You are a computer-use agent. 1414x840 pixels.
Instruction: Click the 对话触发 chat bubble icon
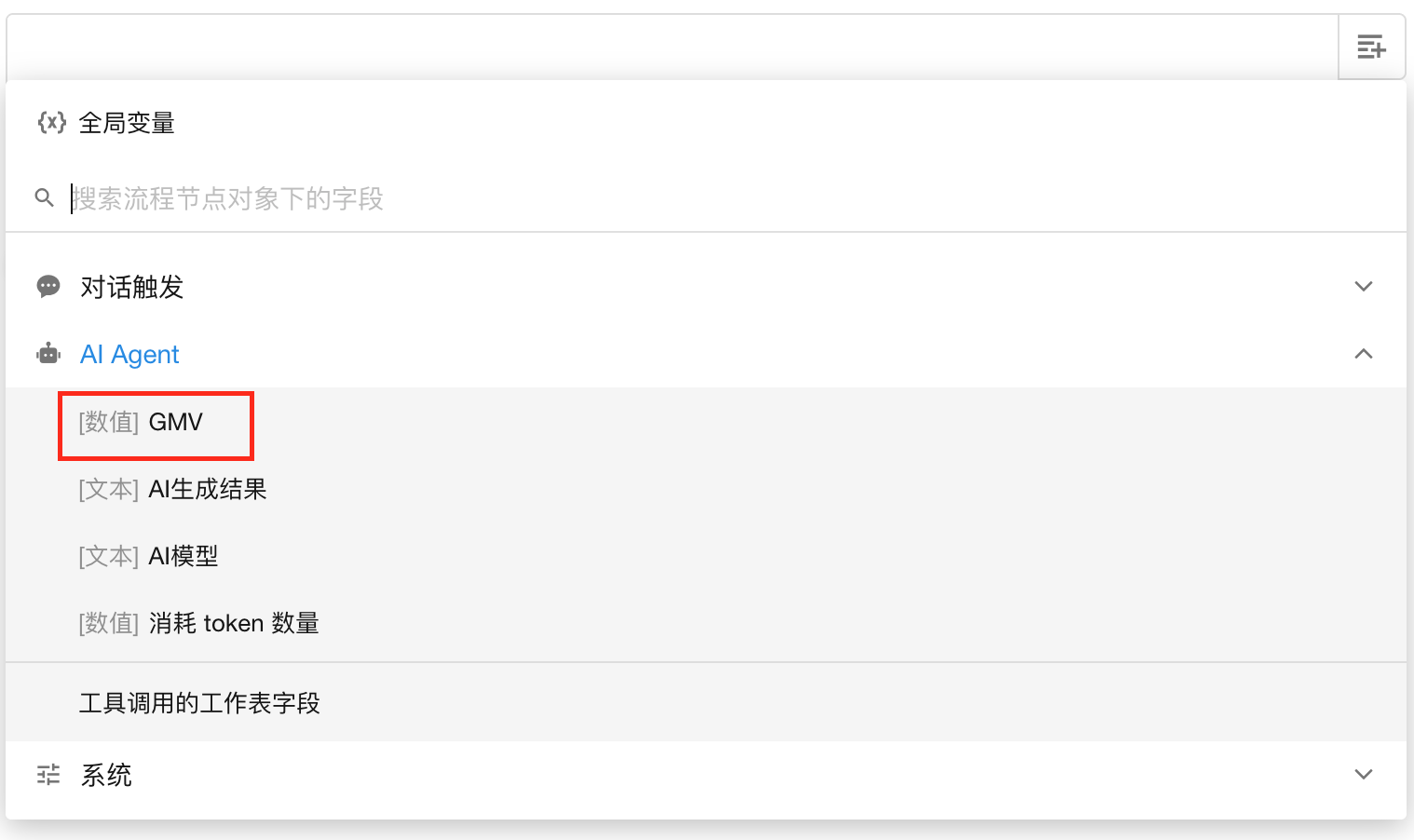(x=48, y=287)
